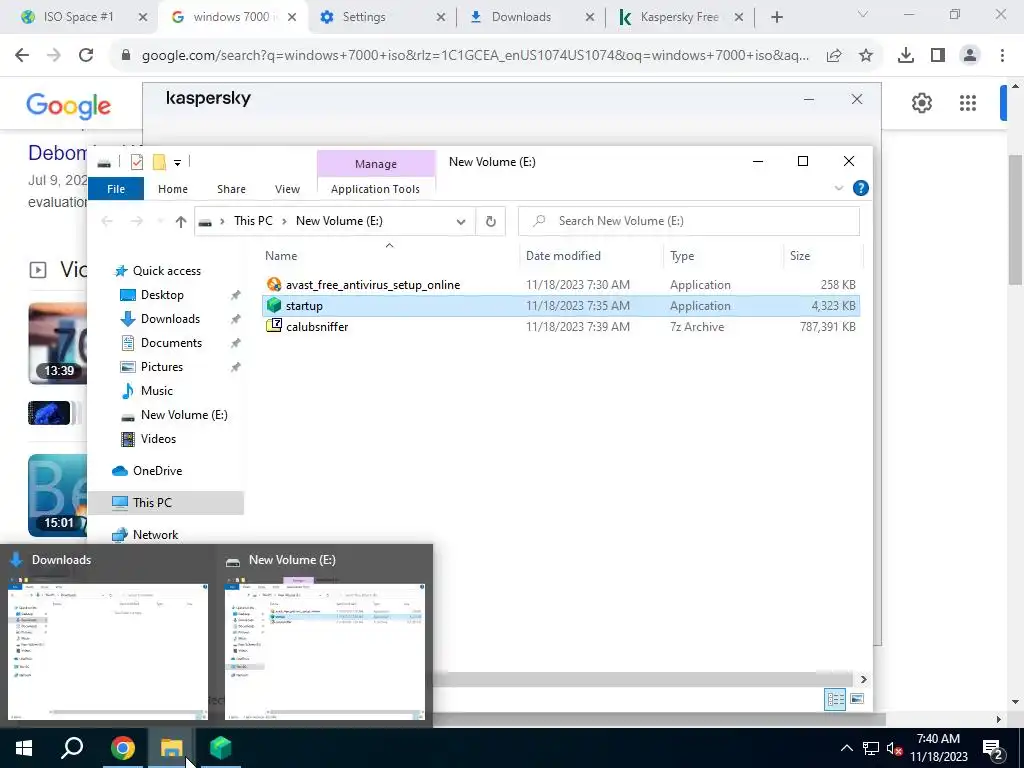Sort files by Size column
Image resolution: width=1024 pixels, height=768 pixels.
[x=799, y=256]
